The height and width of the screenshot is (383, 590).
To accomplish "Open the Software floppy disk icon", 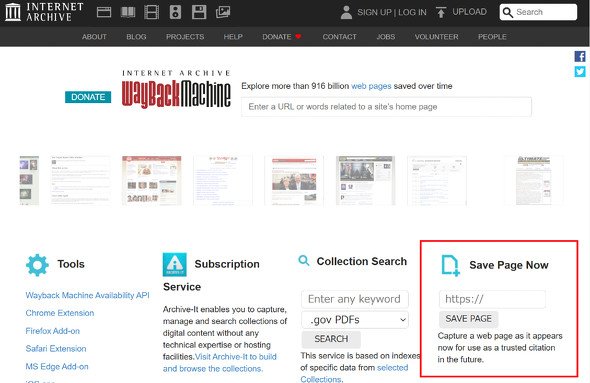I will [199, 12].
